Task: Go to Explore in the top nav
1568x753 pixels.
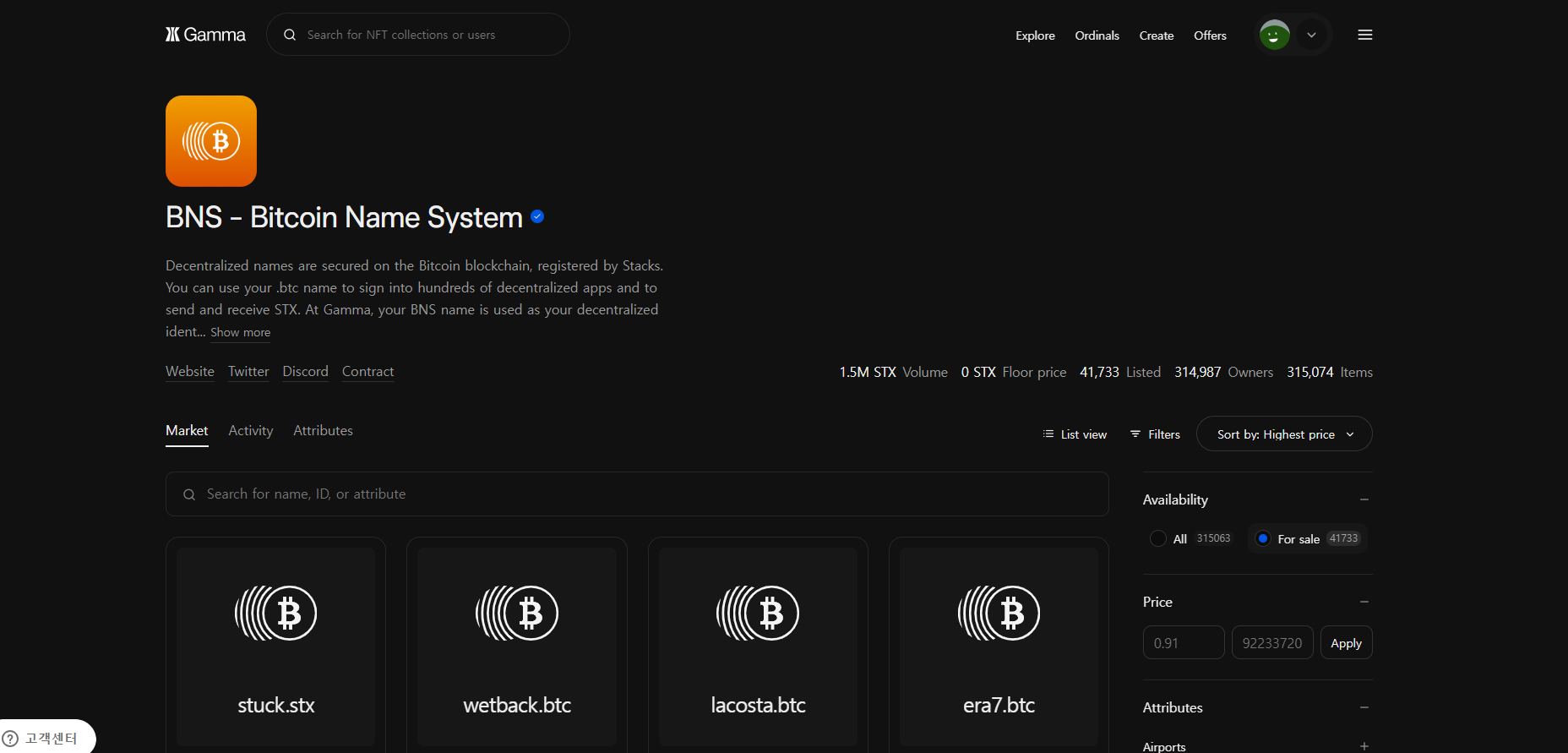Action: (1035, 35)
